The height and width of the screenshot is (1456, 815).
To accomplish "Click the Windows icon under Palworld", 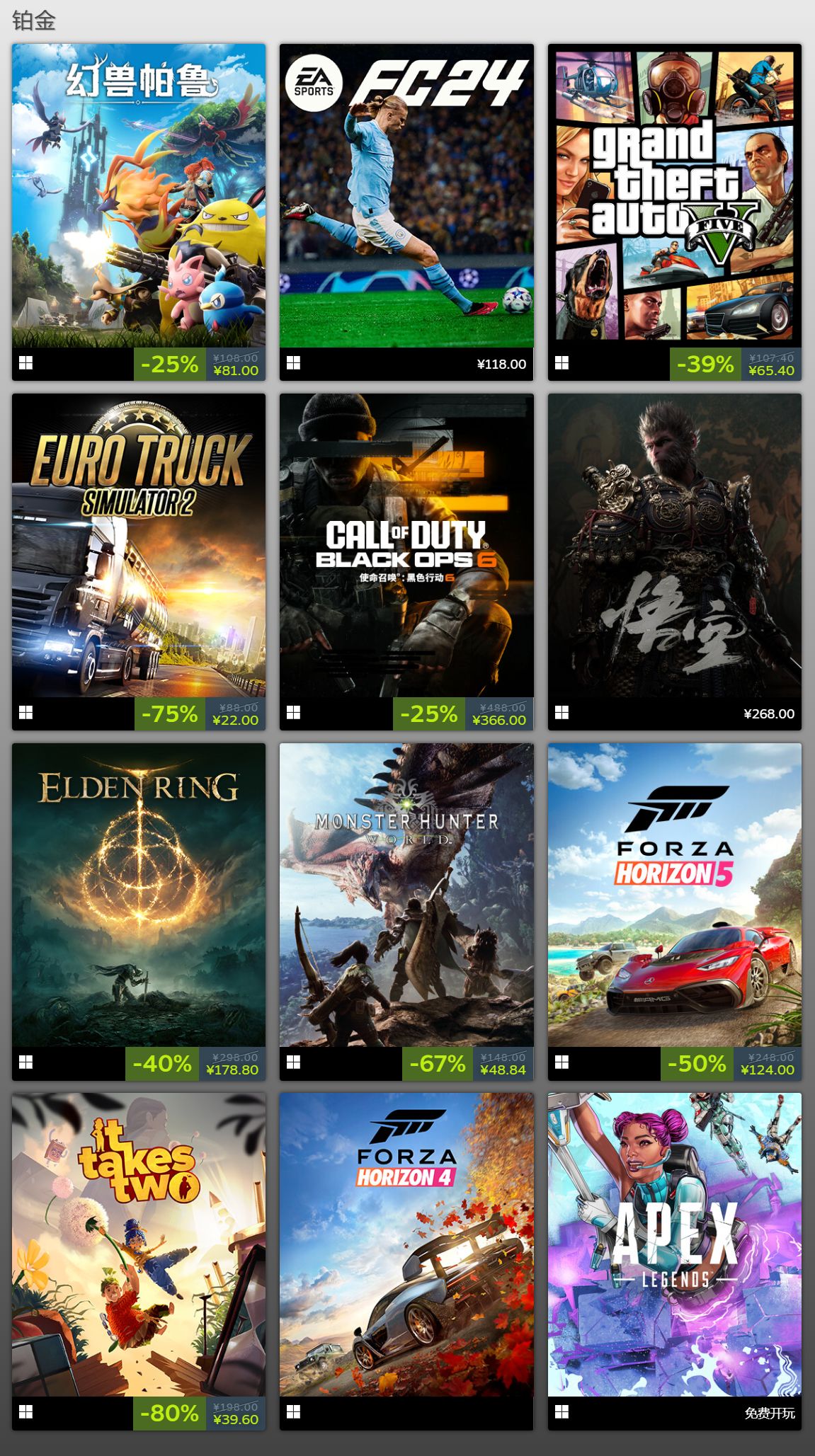I will click(x=26, y=363).
